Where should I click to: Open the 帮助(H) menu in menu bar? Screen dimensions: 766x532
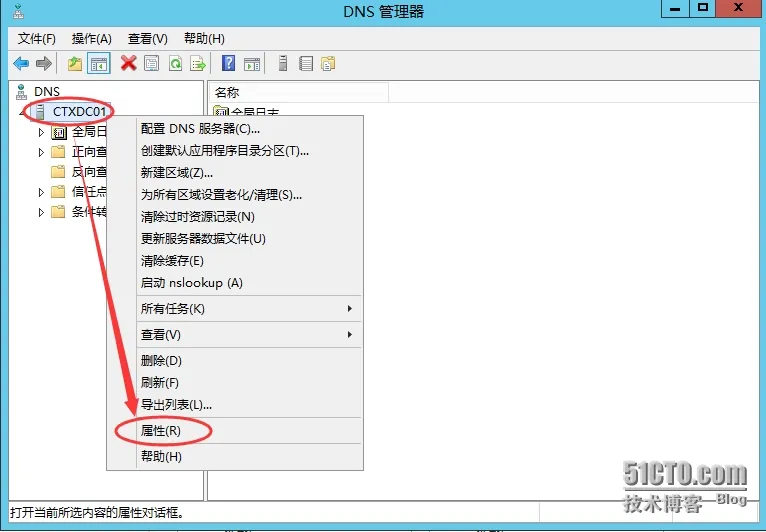(204, 39)
